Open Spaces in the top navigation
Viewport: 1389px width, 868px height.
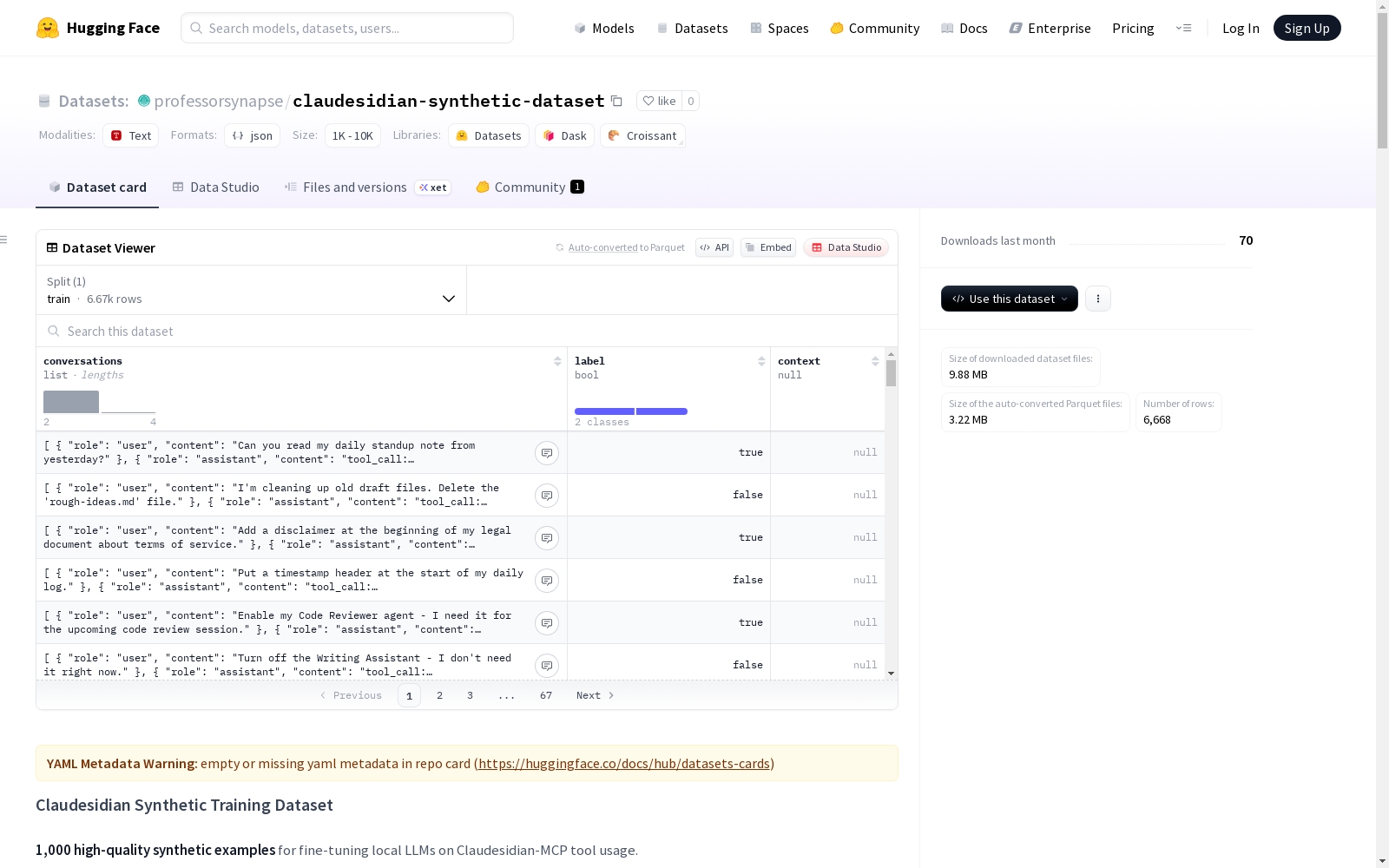(779, 28)
